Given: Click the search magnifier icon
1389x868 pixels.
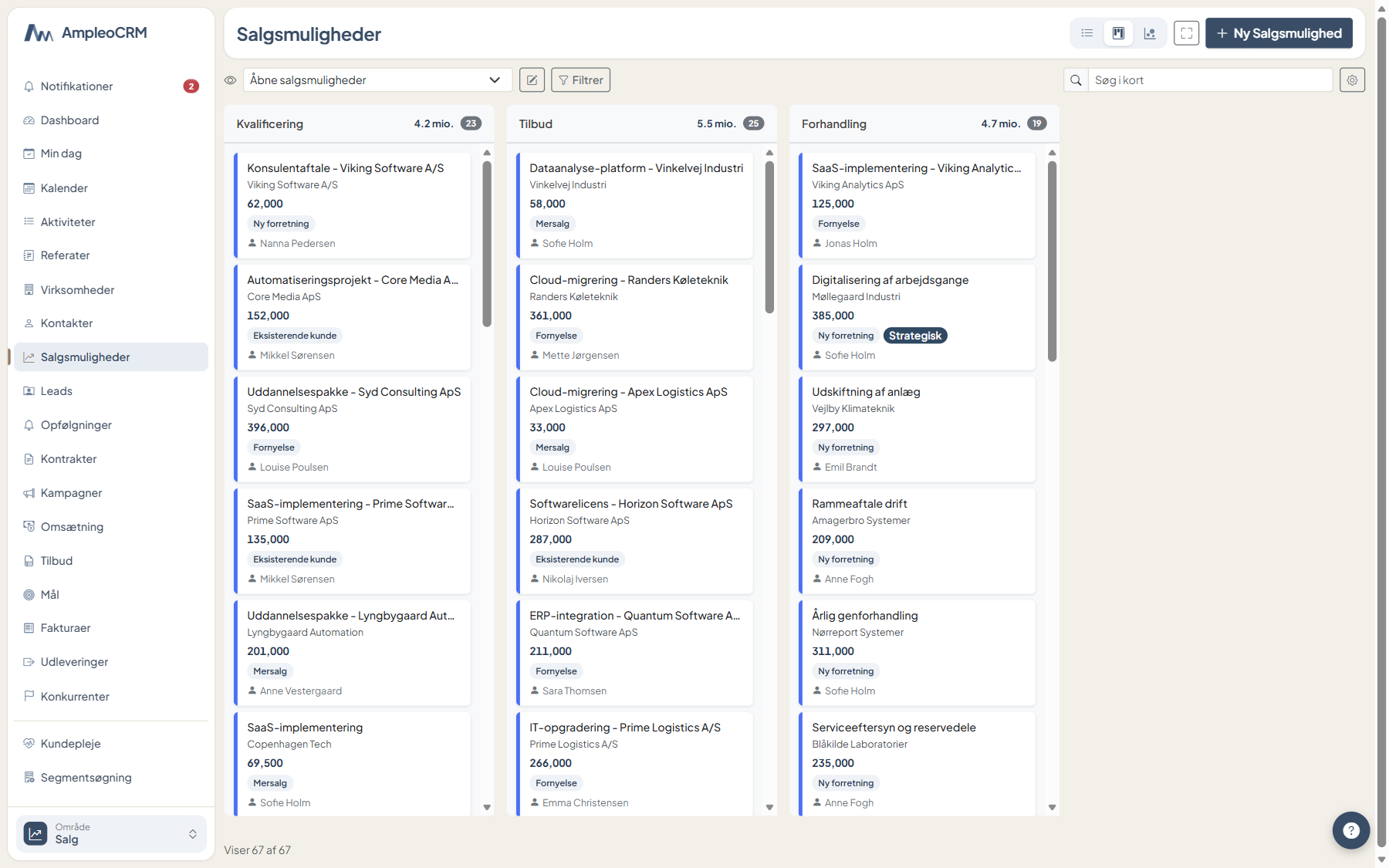Looking at the screenshot, I should coord(1076,80).
